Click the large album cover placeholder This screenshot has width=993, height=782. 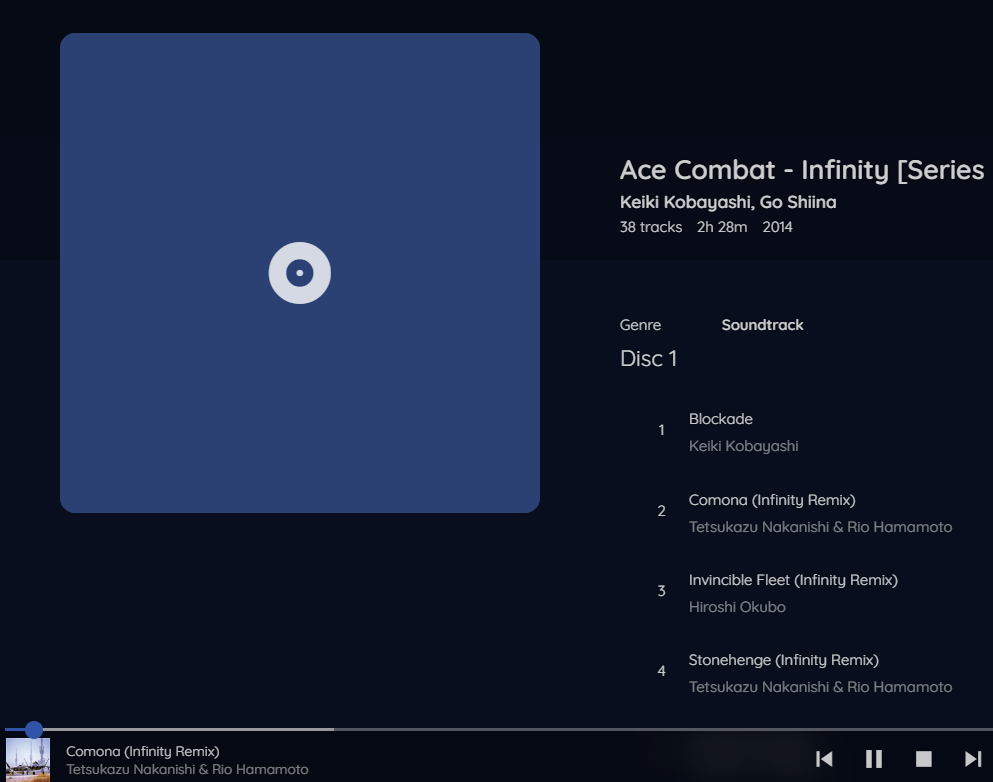300,273
